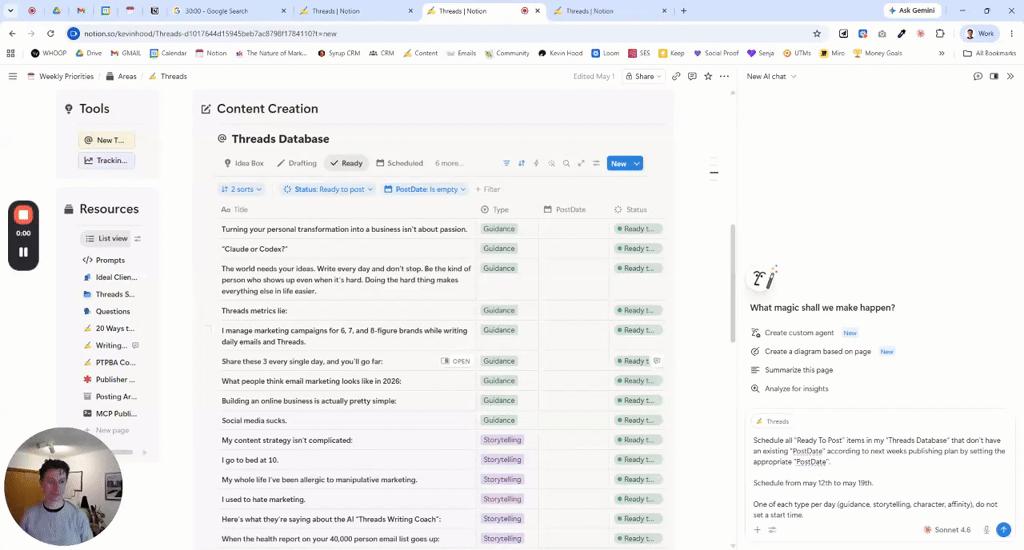Screen dimensions: 1024x550
Task: Click the Chrome address bar URL
Action: (x=210, y=33)
